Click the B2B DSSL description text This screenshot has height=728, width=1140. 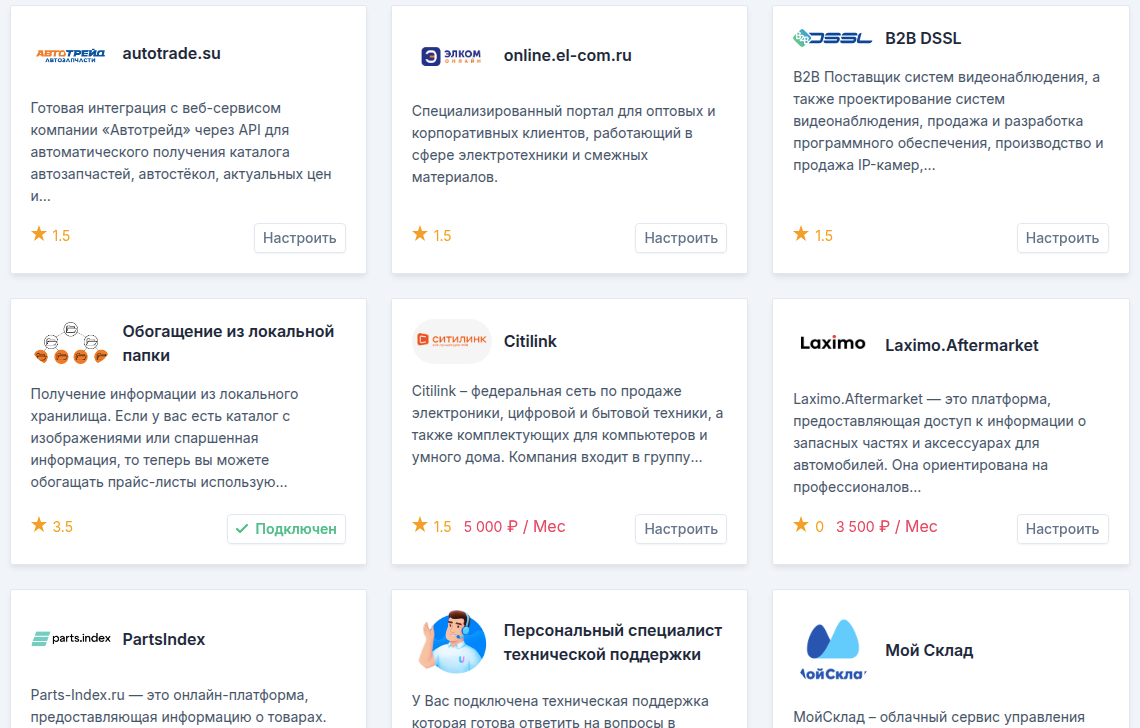click(948, 121)
